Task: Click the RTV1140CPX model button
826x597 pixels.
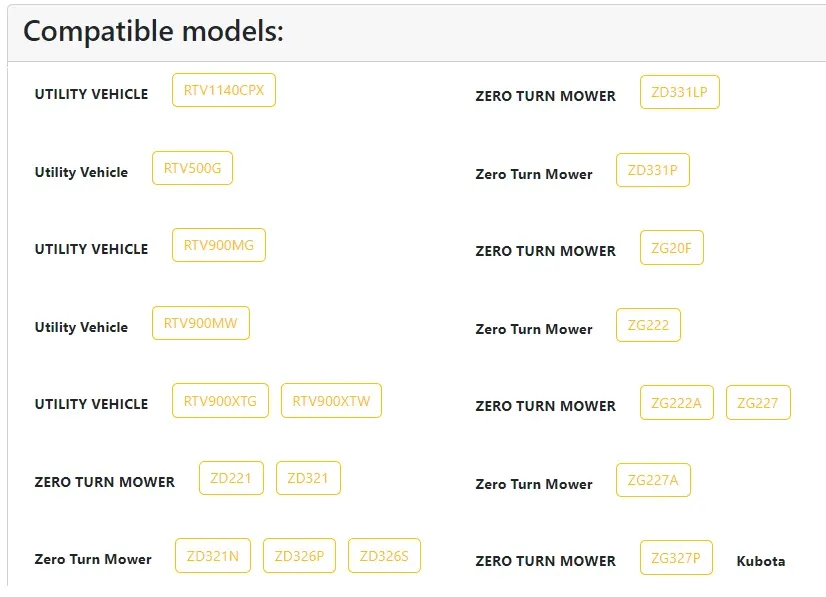Action: pyautogui.click(x=224, y=90)
